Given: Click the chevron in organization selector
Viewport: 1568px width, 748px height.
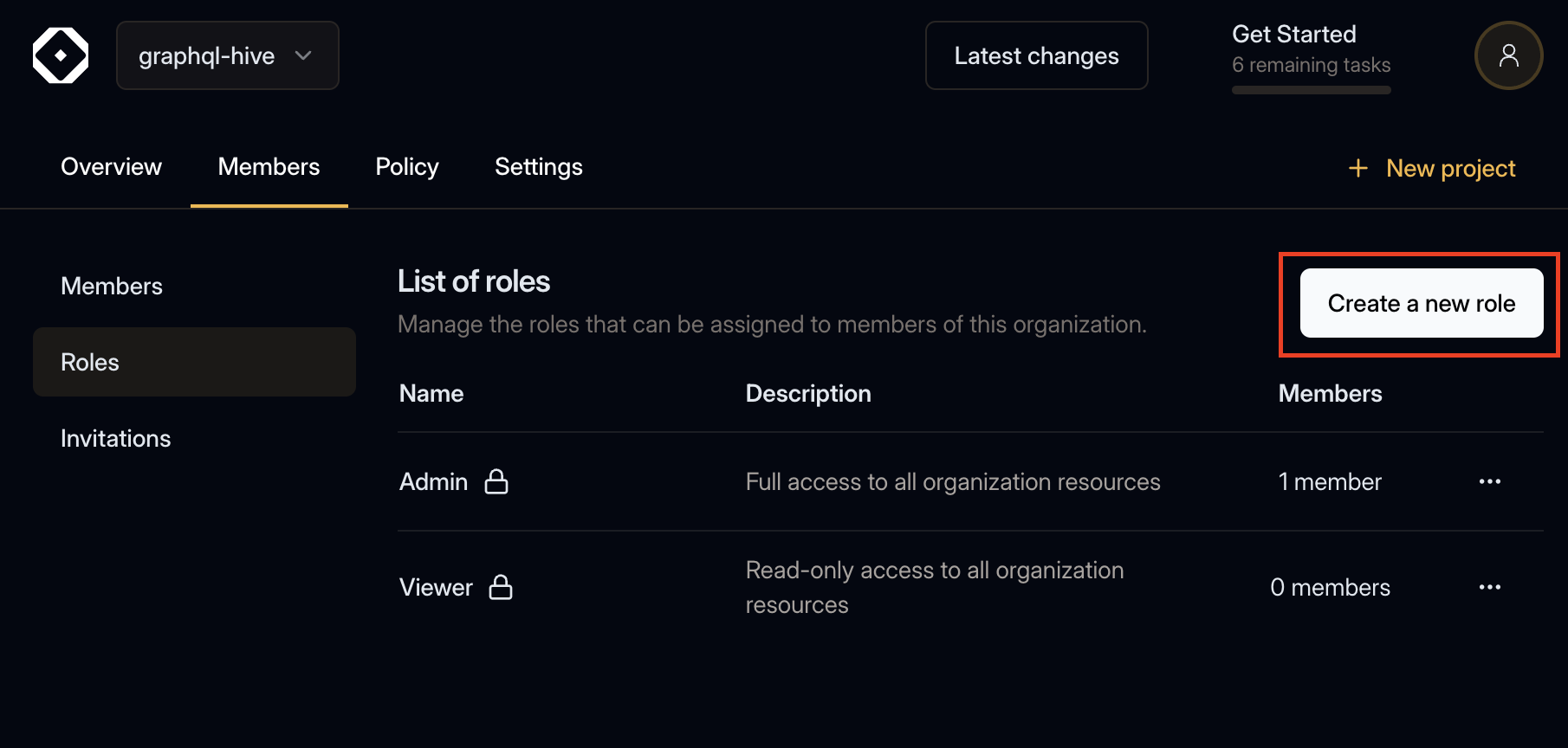Looking at the screenshot, I should click(x=303, y=55).
